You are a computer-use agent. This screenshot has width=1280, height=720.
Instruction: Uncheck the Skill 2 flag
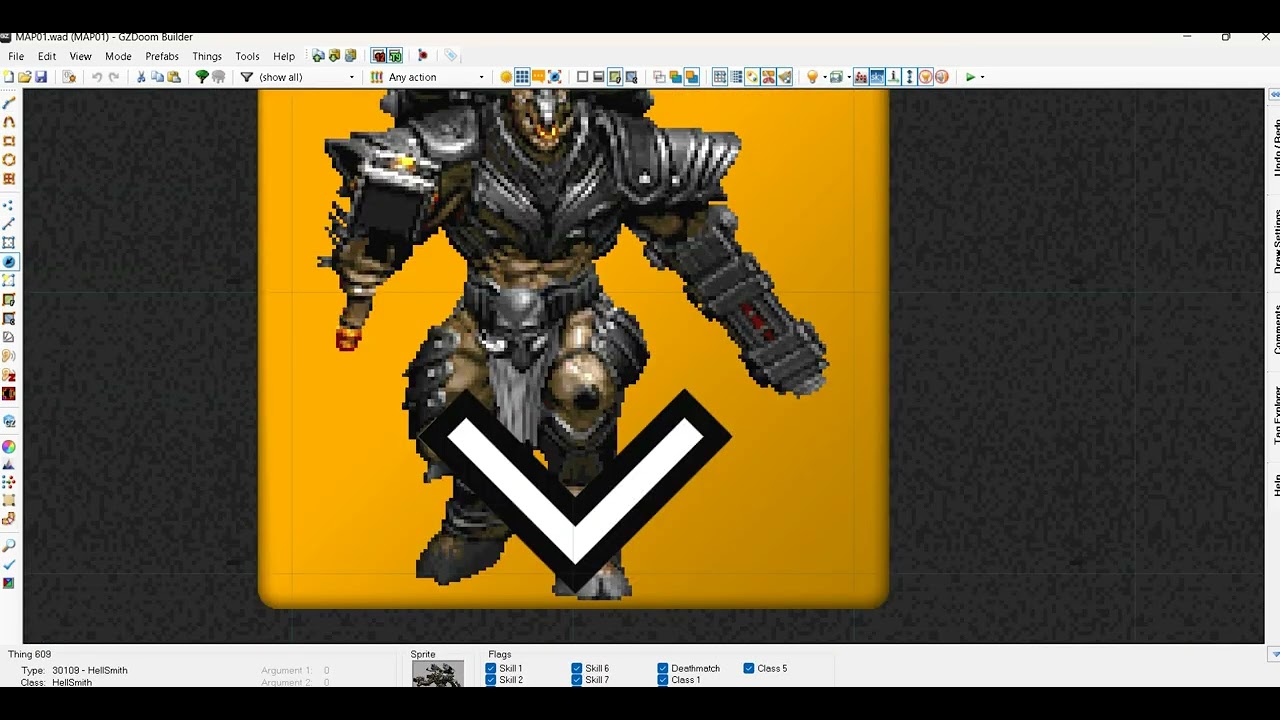pos(491,680)
